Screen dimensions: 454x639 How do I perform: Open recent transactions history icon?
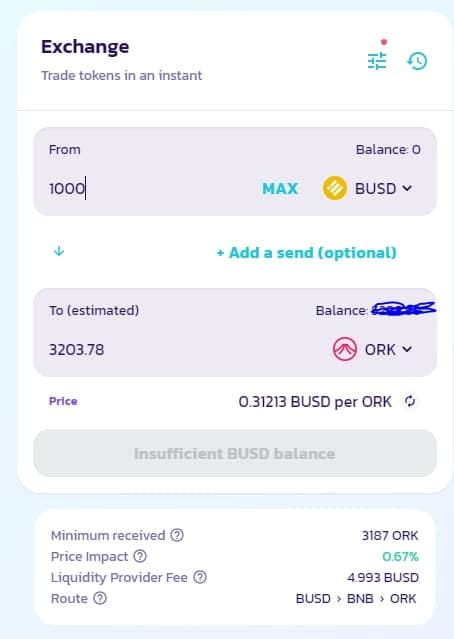pos(417,61)
